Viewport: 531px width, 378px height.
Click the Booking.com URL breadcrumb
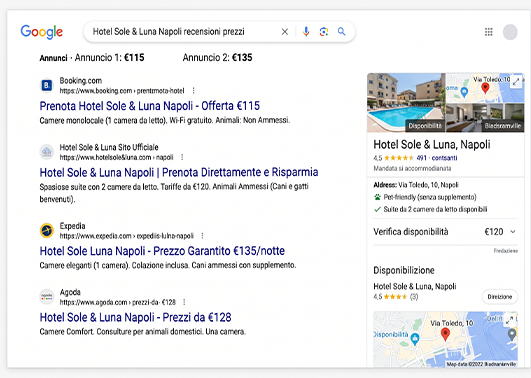pyautogui.click(x=122, y=91)
